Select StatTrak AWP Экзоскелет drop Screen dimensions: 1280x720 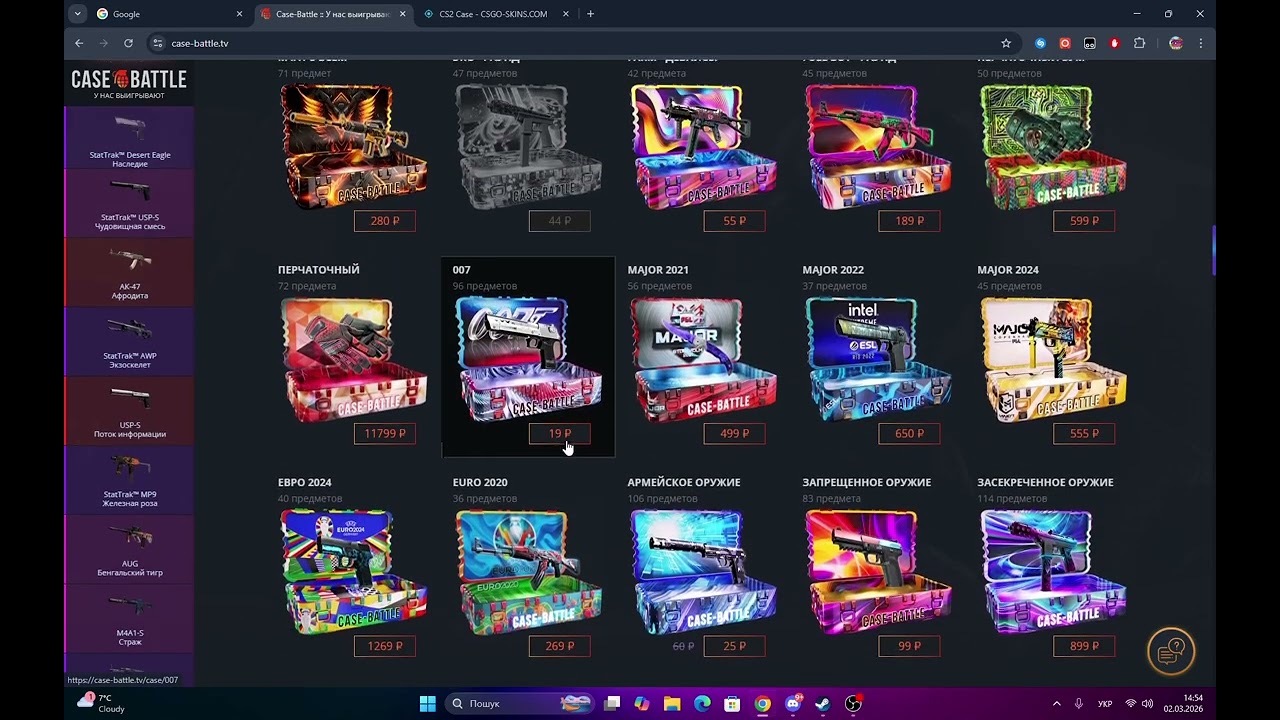click(x=129, y=342)
